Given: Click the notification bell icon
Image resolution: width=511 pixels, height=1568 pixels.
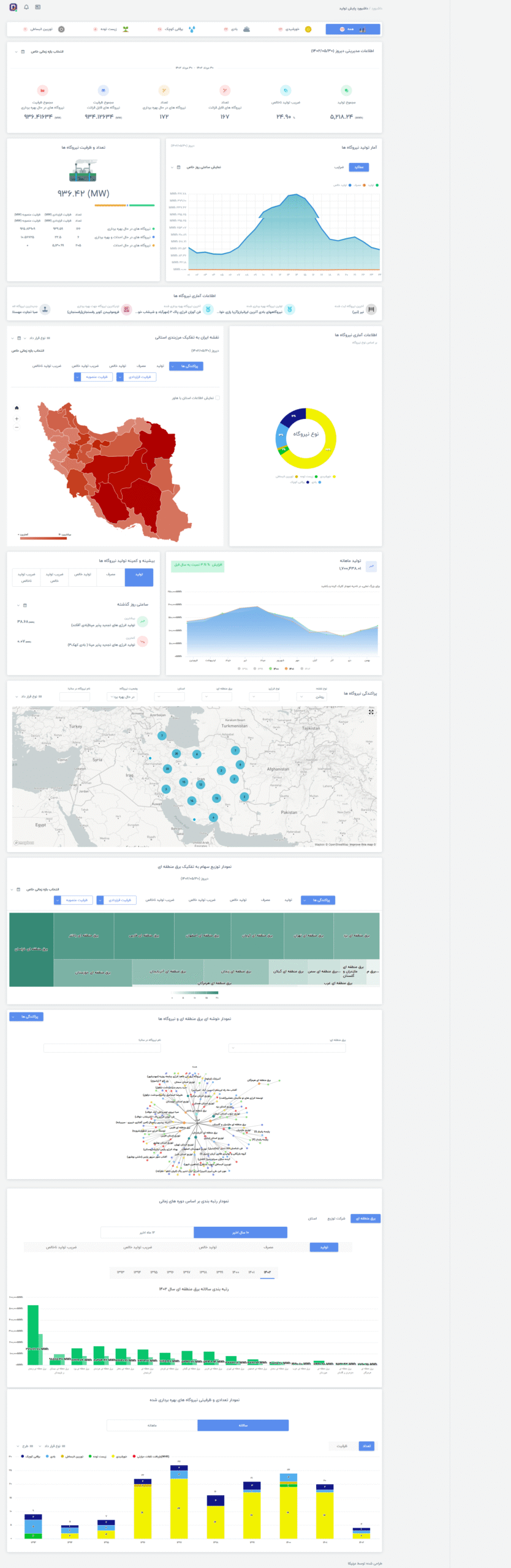Looking at the screenshot, I should coord(26,7).
